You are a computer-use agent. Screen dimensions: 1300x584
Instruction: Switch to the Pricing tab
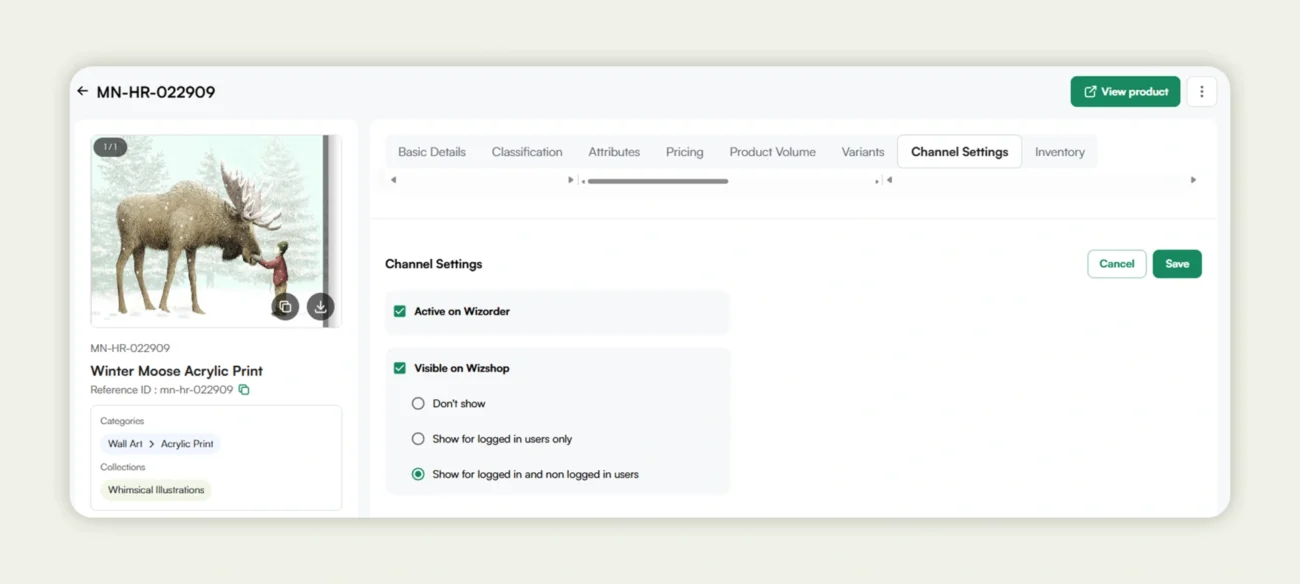click(684, 151)
